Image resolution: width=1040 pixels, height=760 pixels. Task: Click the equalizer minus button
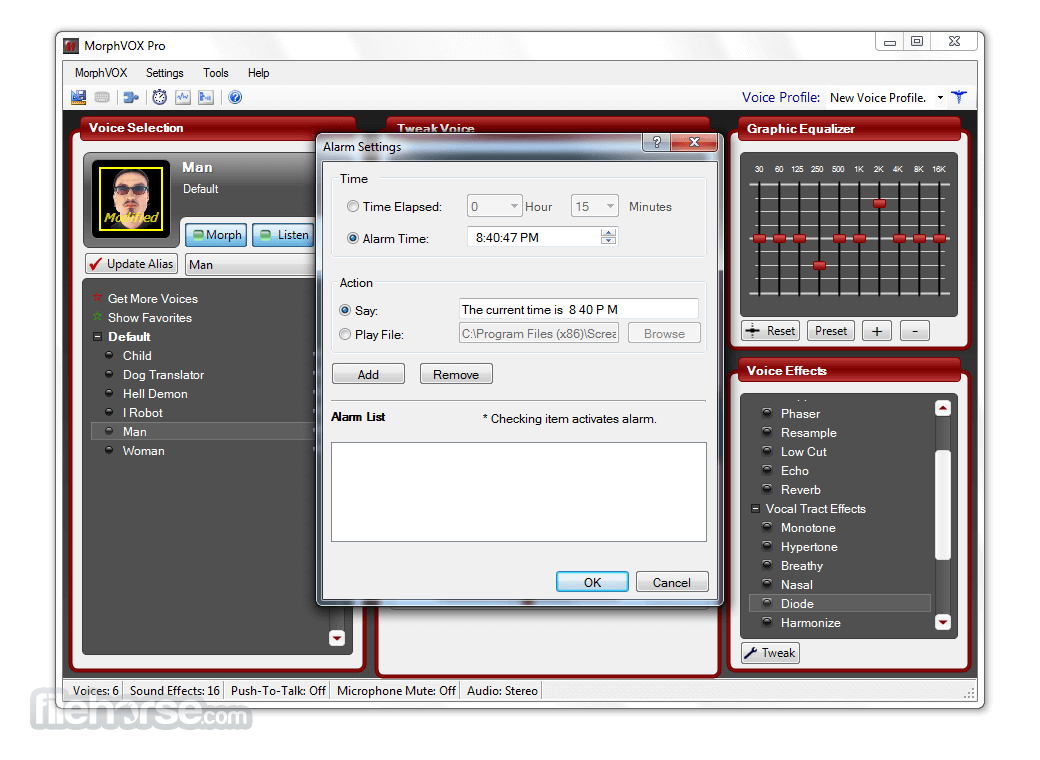[915, 330]
